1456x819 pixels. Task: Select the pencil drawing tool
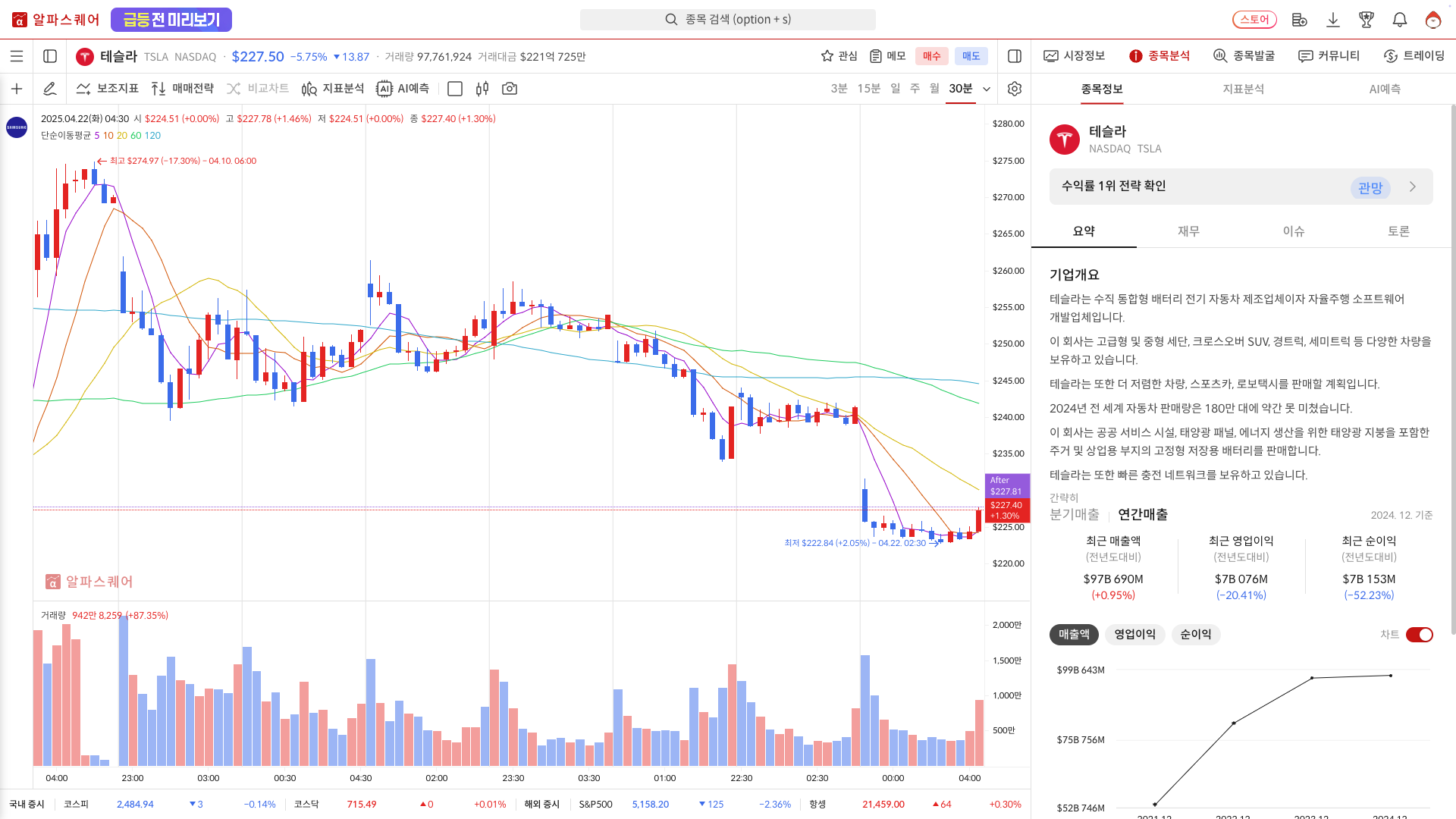pyautogui.click(x=49, y=89)
